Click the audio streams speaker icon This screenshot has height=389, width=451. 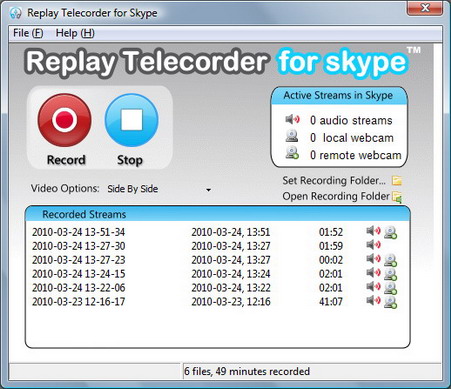point(292,119)
